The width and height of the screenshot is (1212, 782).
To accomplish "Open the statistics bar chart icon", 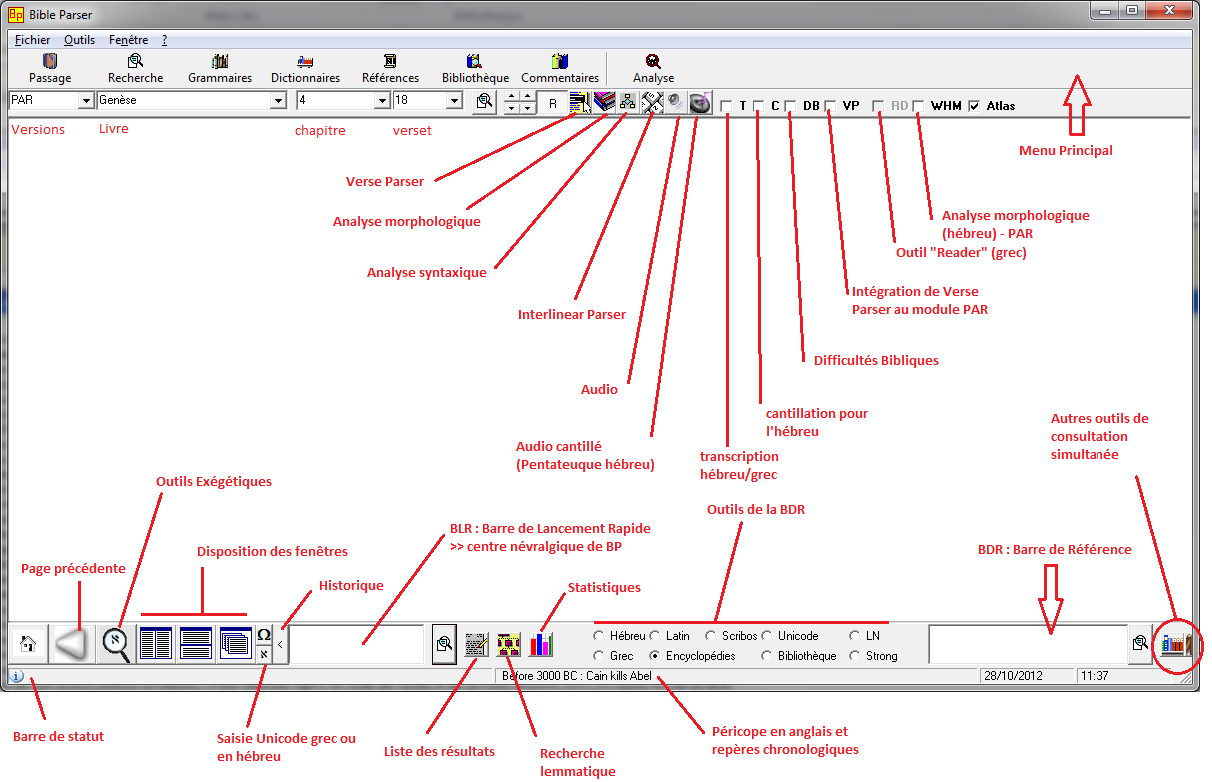I will click(541, 645).
